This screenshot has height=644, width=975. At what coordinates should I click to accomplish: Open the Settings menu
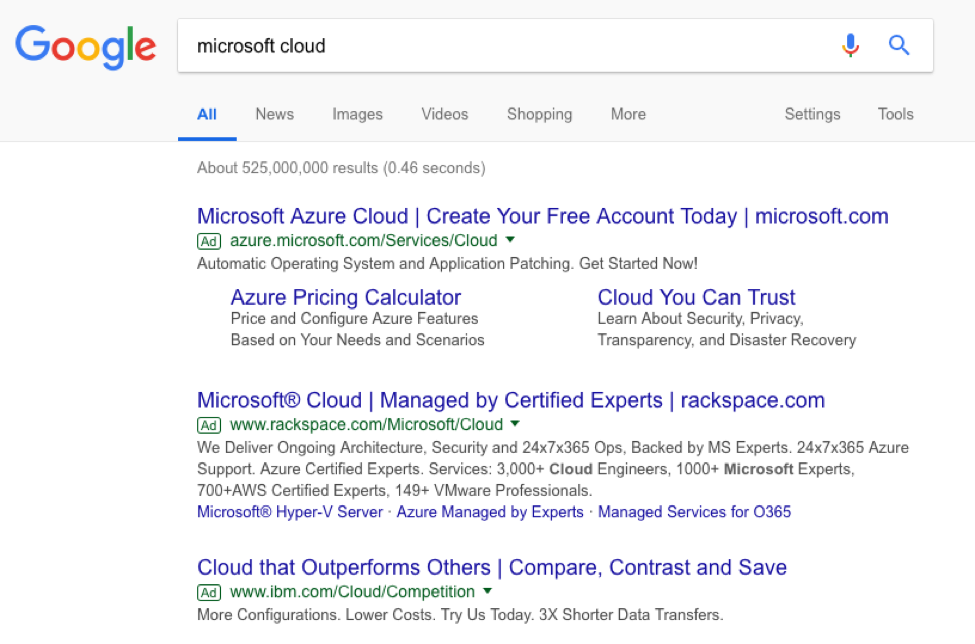(x=812, y=114)
